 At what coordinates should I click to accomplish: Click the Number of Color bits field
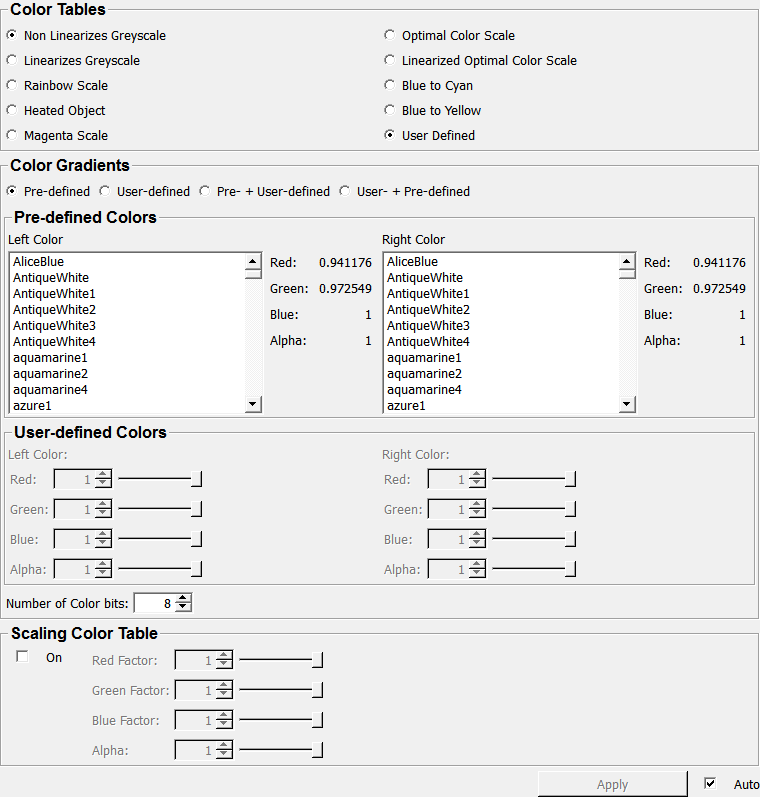[154, 603]
